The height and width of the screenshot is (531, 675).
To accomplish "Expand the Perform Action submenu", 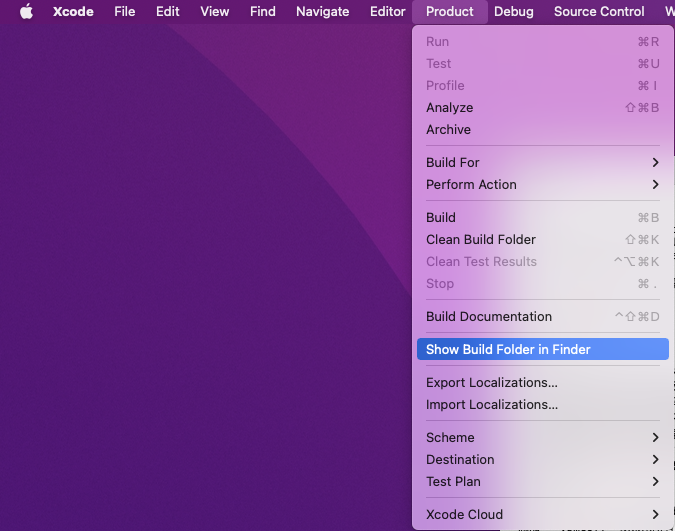I will (542, 185).
